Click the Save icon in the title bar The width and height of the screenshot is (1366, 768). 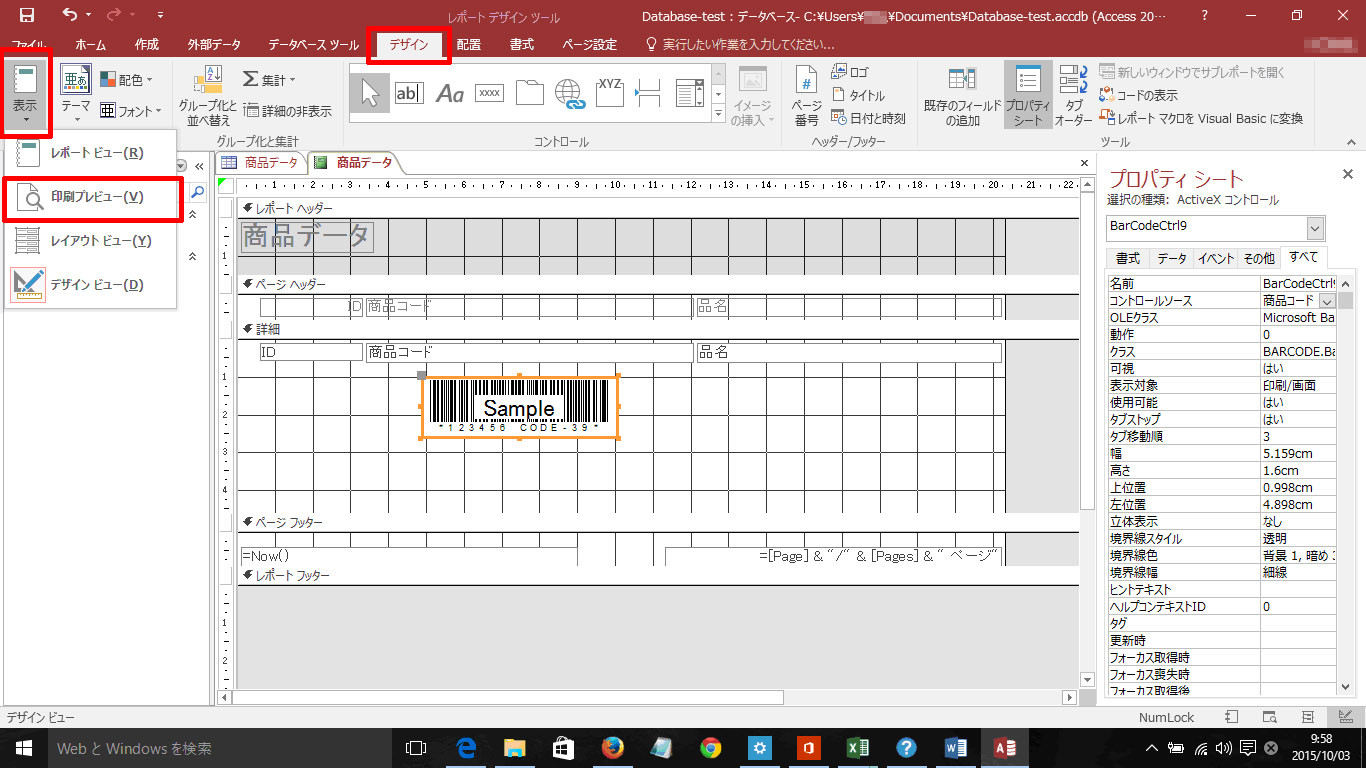click(x=27, y=15)
